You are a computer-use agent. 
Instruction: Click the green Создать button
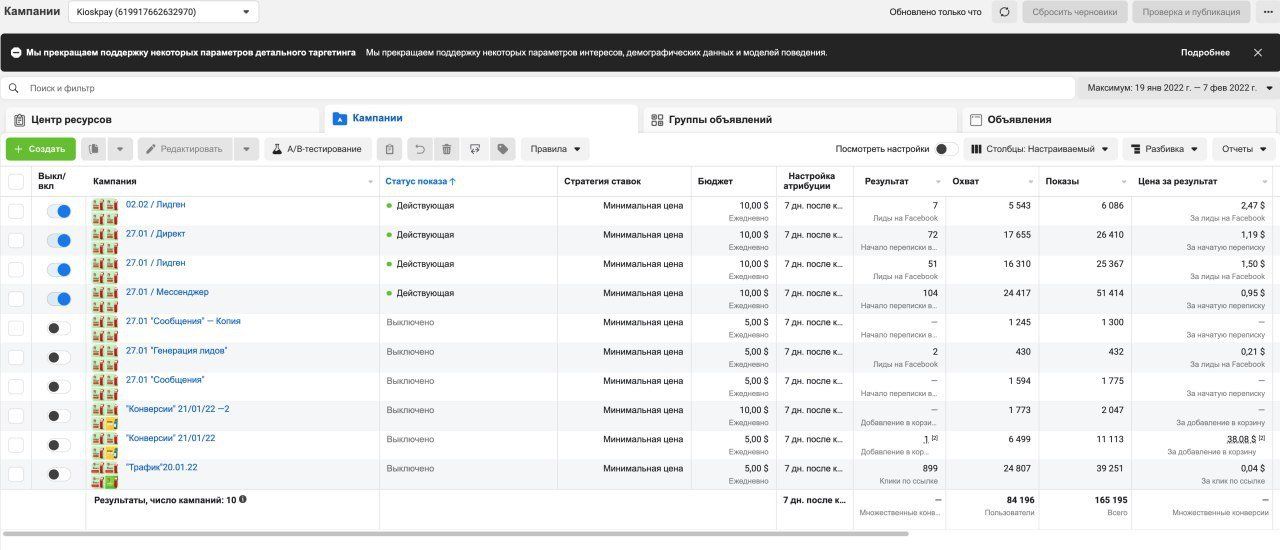coord(40,149)
